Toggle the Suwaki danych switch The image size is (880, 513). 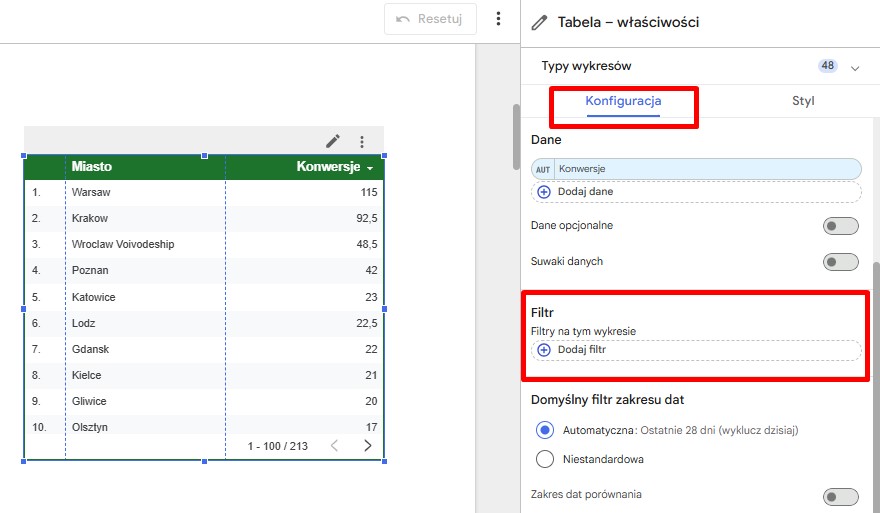[840, 262]
